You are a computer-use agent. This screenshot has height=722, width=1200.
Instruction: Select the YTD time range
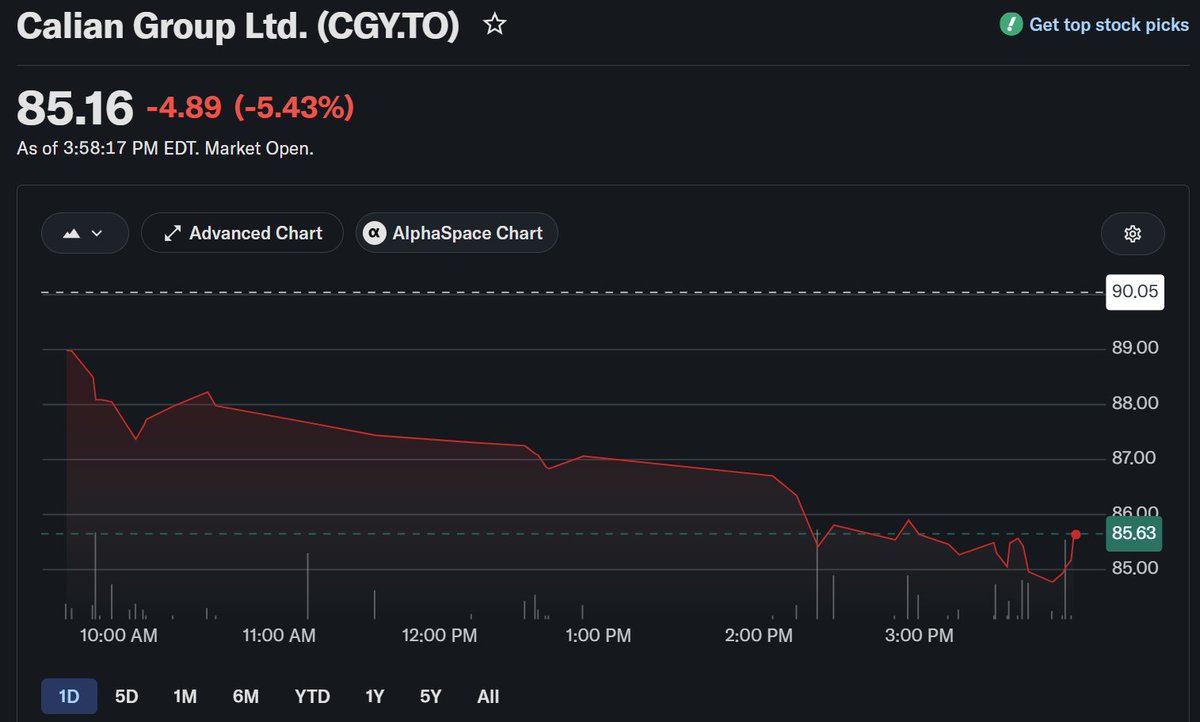tap(312, 697)
